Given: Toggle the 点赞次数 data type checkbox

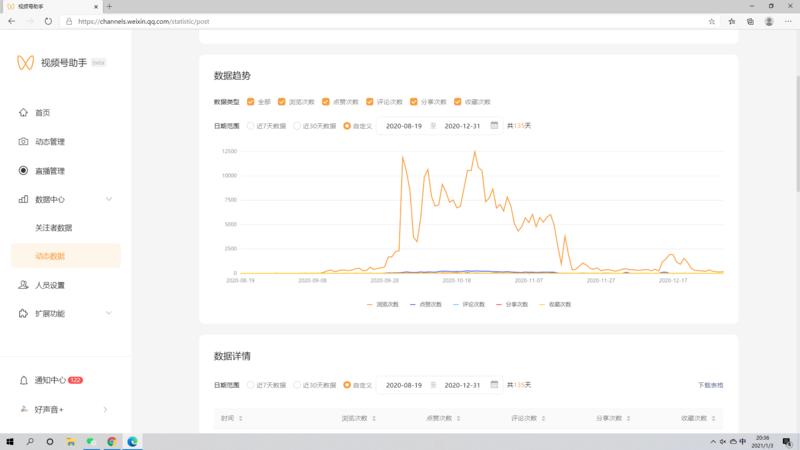Looking at the screenshot, I should point(326,102).
